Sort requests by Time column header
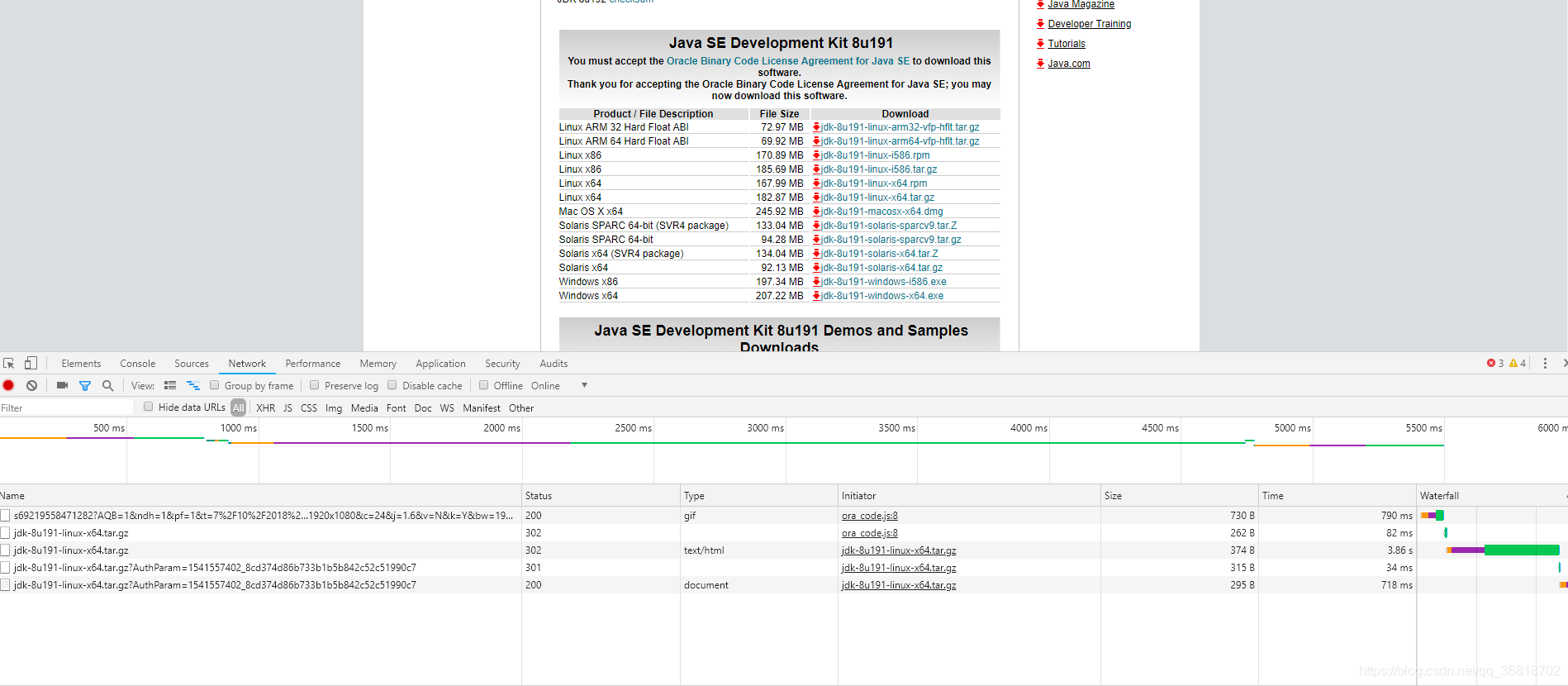The height and width of the screenshot is (686, 1568). [1338, 496]
